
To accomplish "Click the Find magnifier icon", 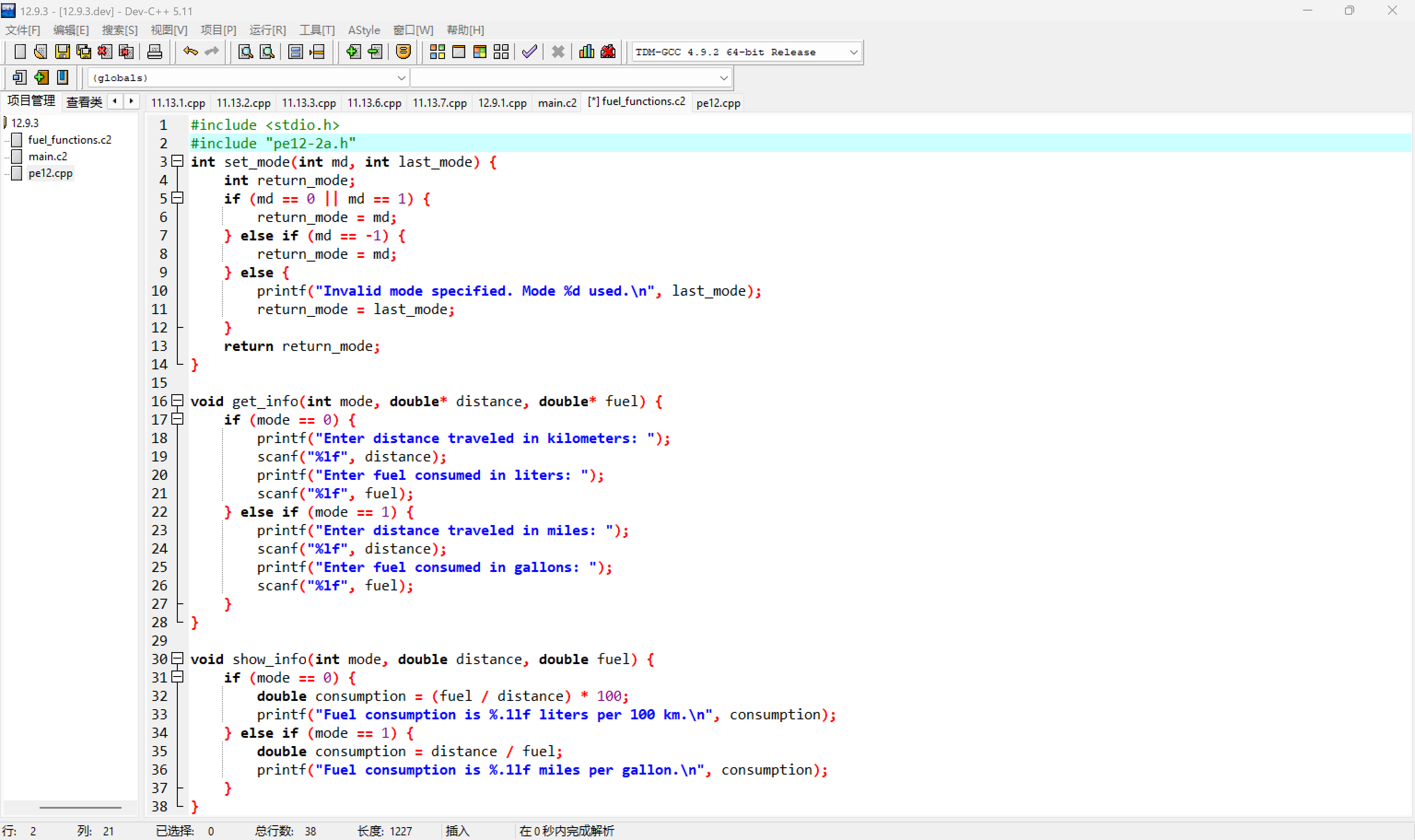I will point(246,52).
